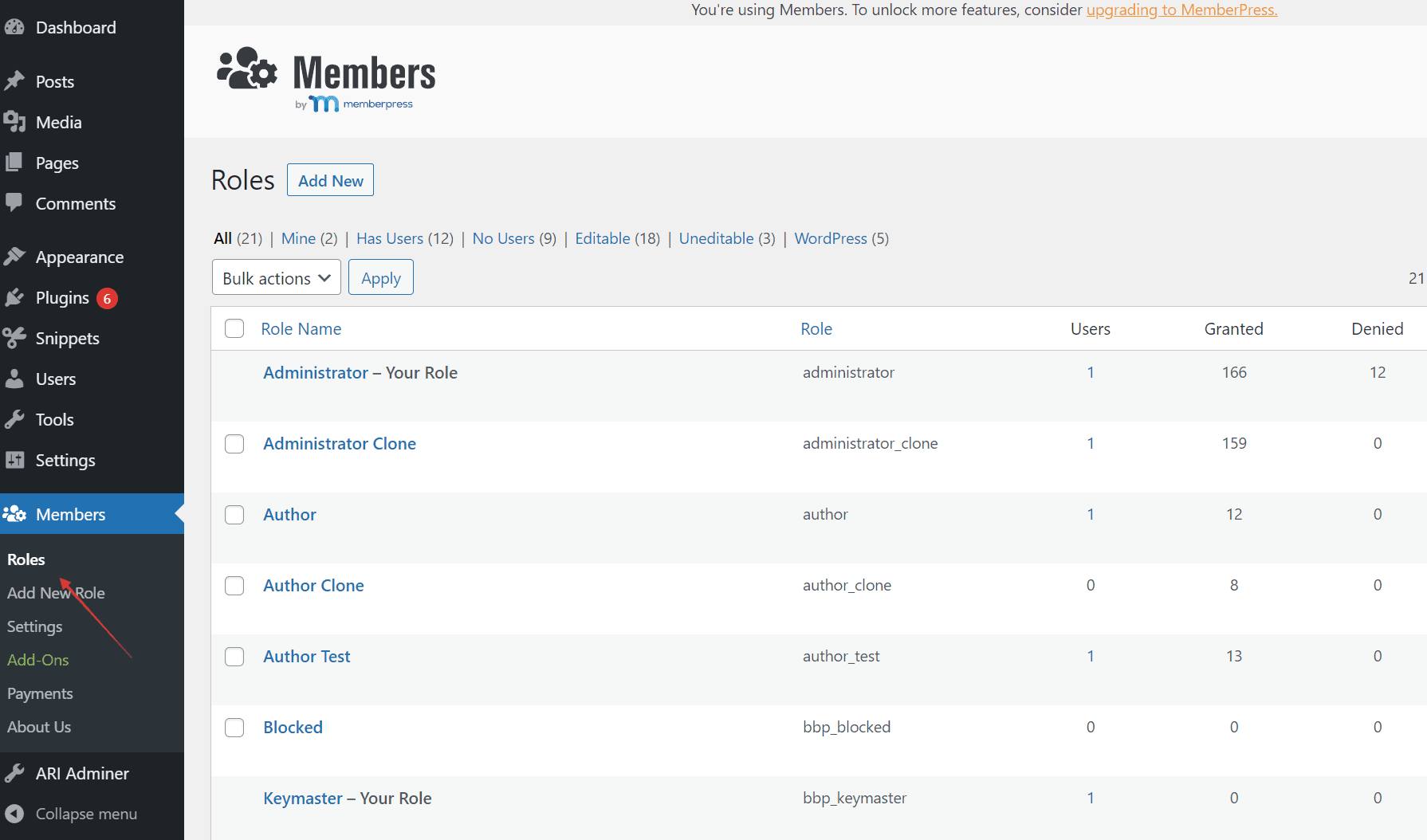Select the Appearance paintbrush icon
The width and height of the screenshot is (1427, 840).
pos(15,256)
